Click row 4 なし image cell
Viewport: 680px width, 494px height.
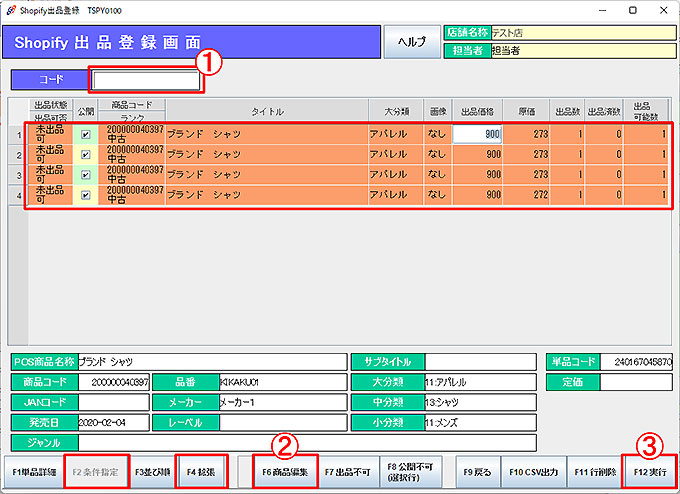438,195
